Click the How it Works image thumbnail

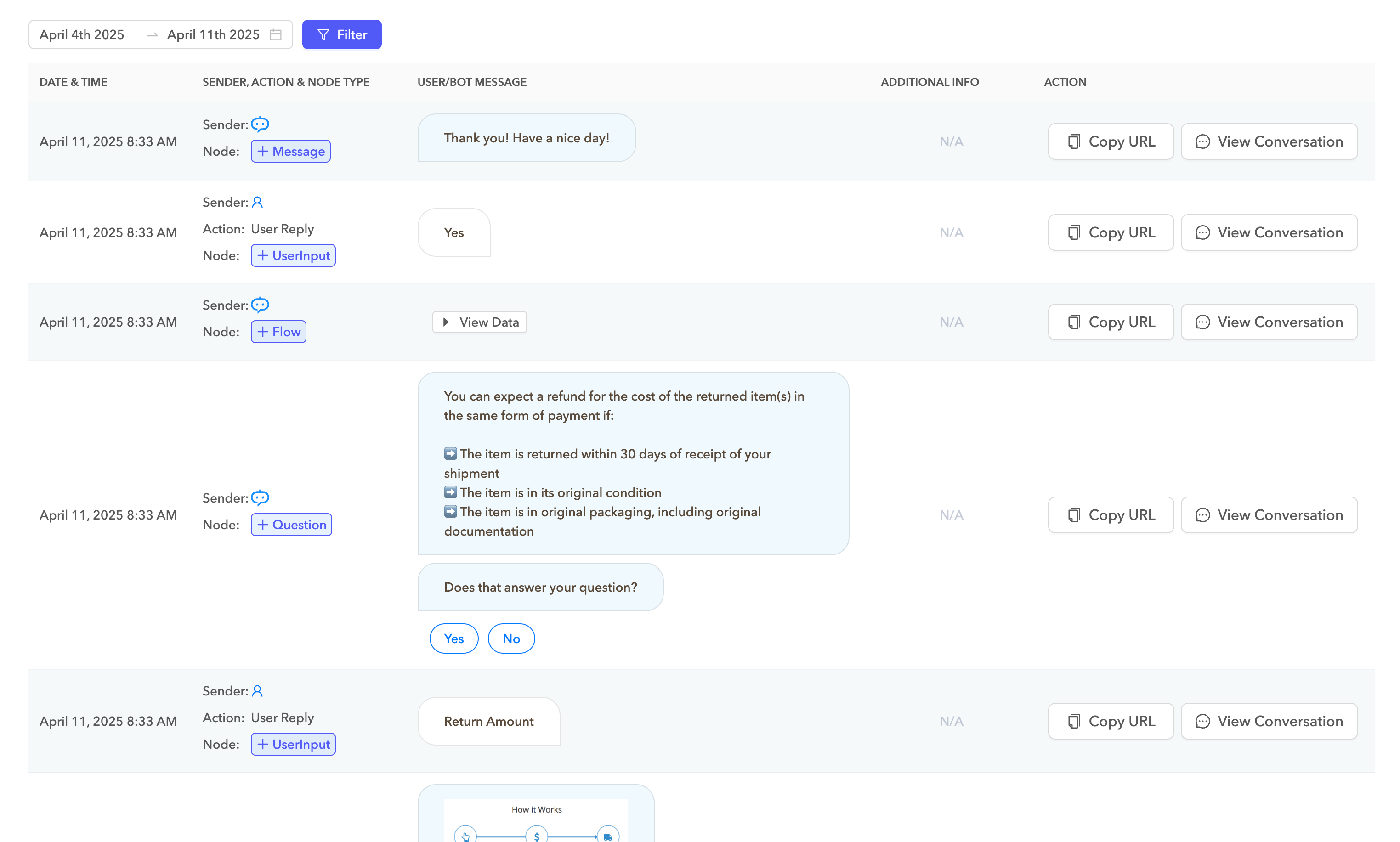pyautogui.click(x=536, y=820)
